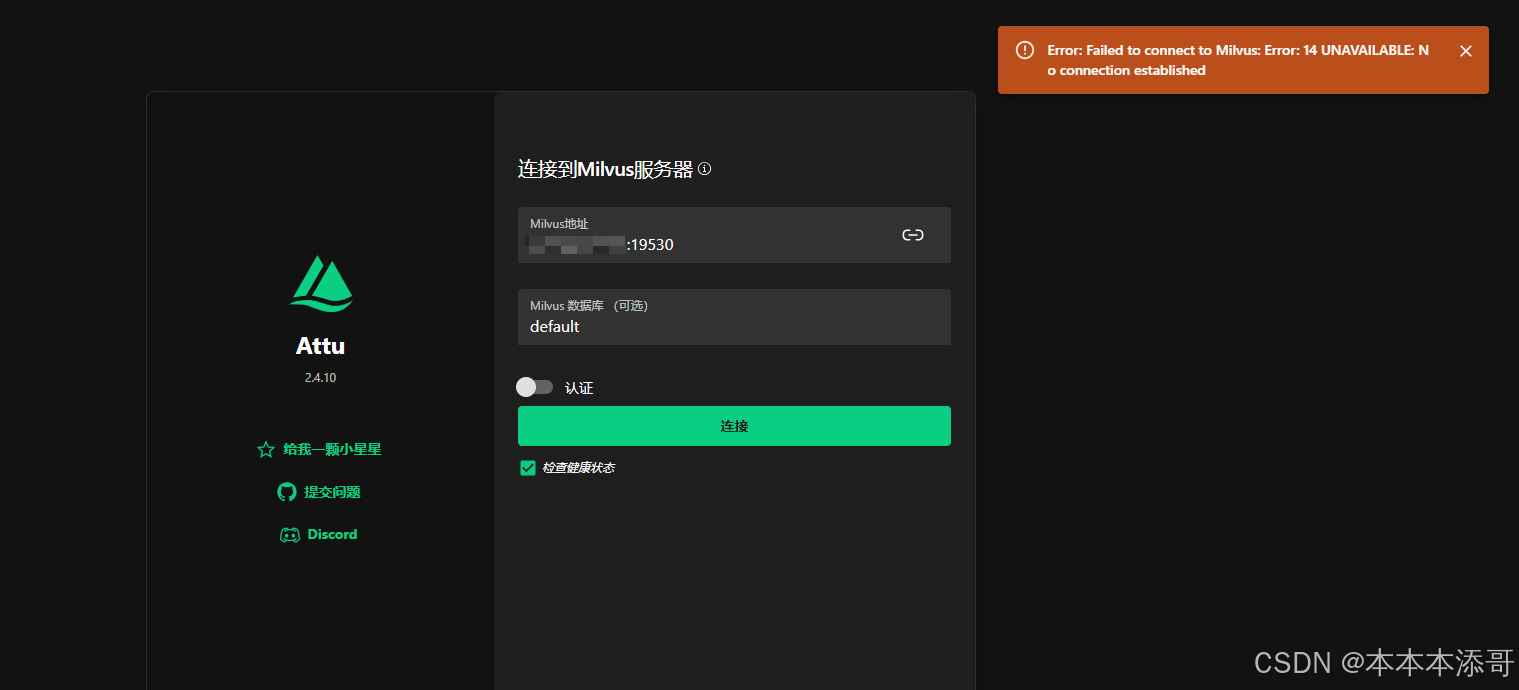This screenshot has width=1519, height=690.
Task: Click the Failed to connect error message text
Action: pos(1238,60)
